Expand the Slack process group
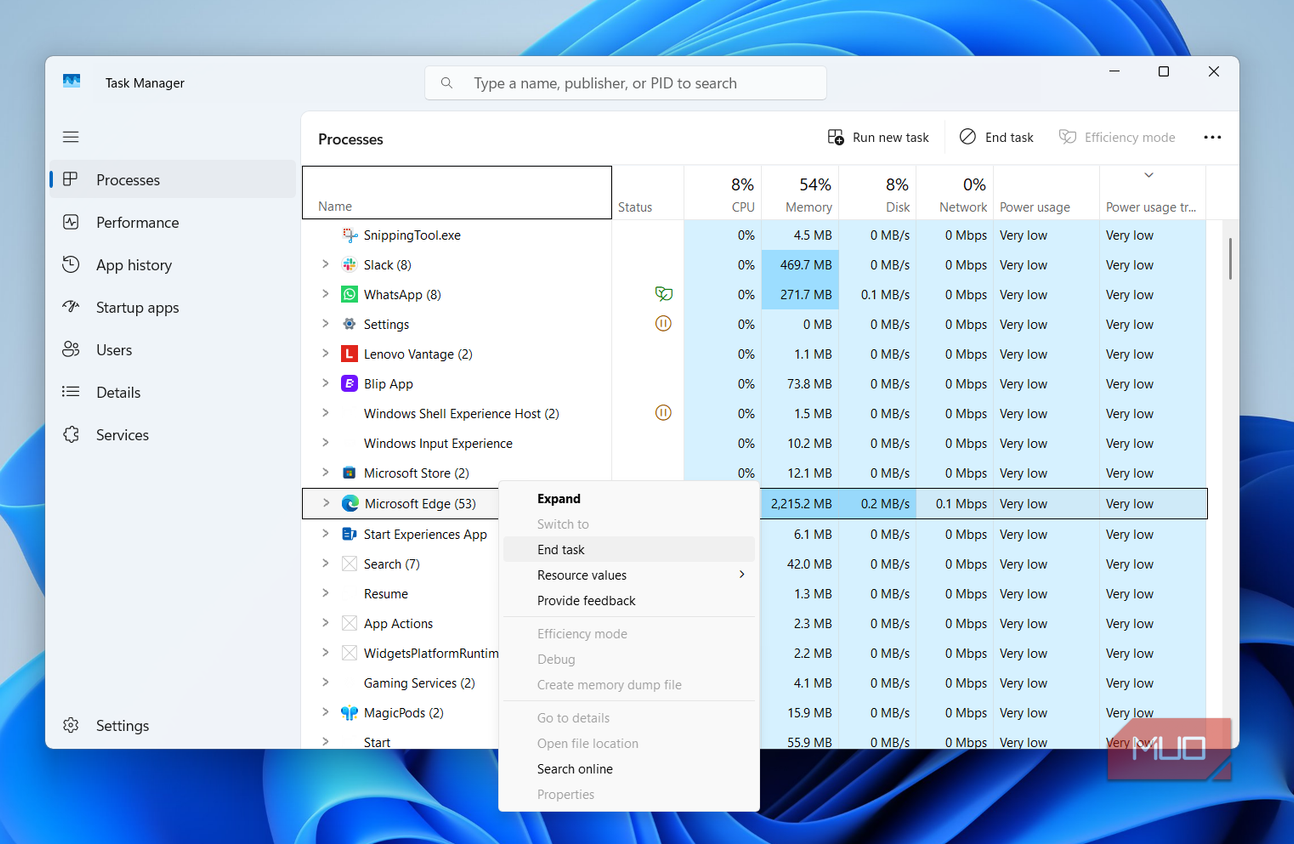 (325, 265)
